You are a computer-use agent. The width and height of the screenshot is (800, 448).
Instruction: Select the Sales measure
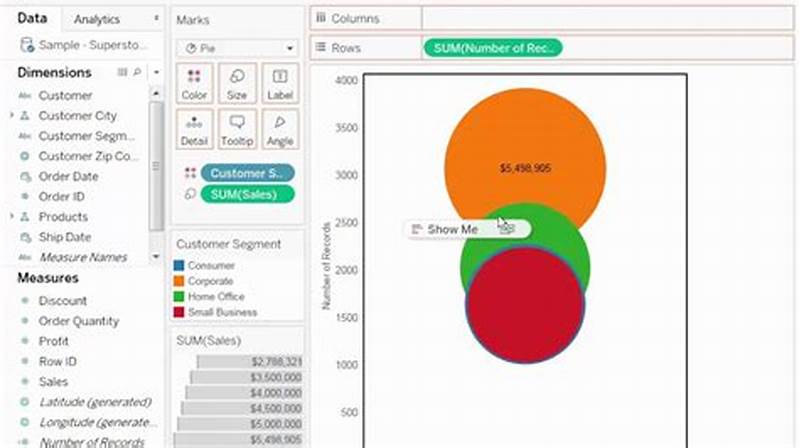point(53,382)
